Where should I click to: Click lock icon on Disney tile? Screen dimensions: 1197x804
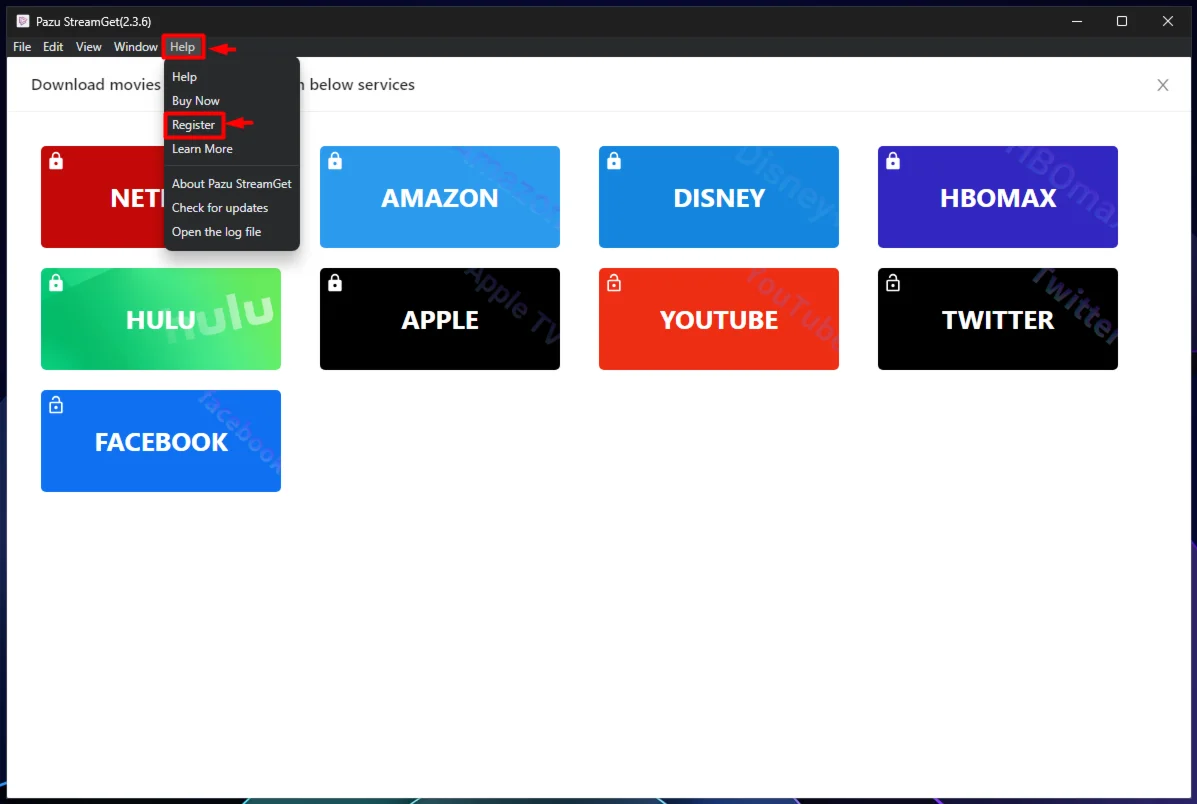tap(614, 161)
